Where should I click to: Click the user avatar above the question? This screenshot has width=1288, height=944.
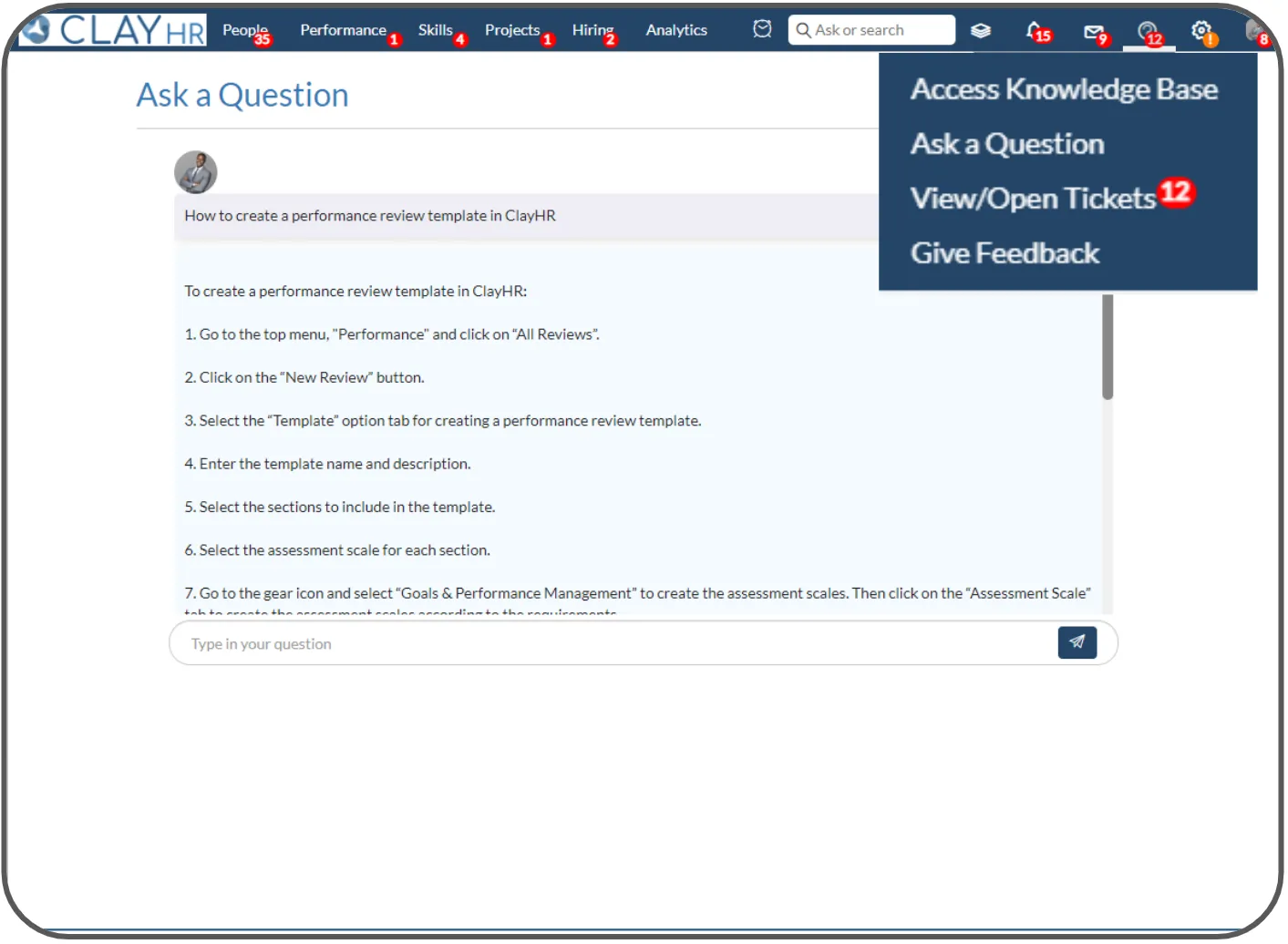[196, 172]
